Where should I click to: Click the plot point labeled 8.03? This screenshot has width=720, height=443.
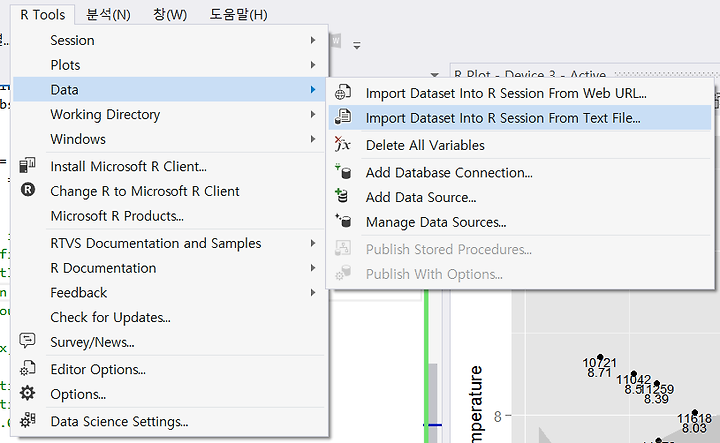coord(695,413)
